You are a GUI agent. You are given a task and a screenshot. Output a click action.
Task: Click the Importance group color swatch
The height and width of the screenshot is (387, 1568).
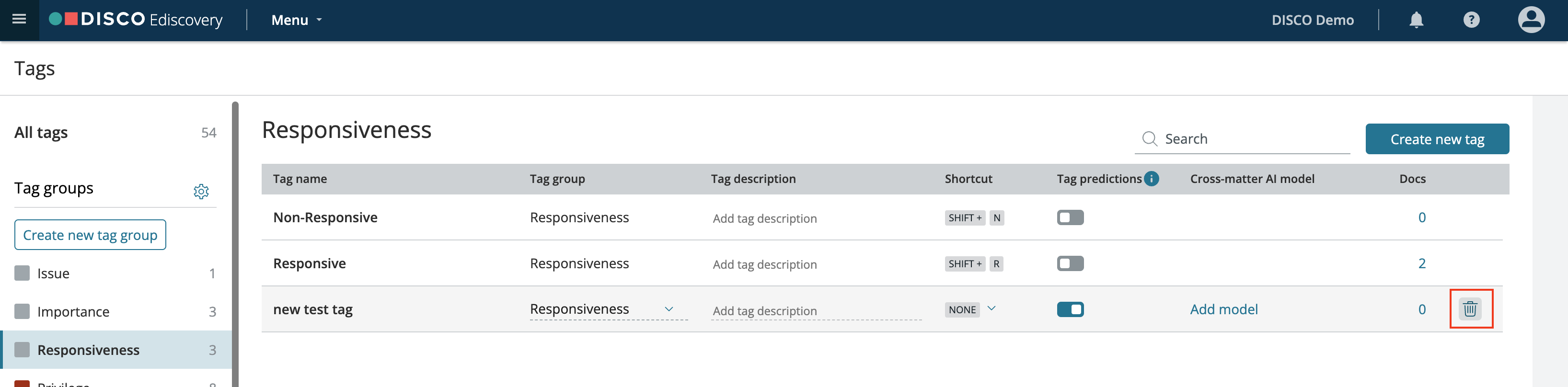click(x=22, y=311)
